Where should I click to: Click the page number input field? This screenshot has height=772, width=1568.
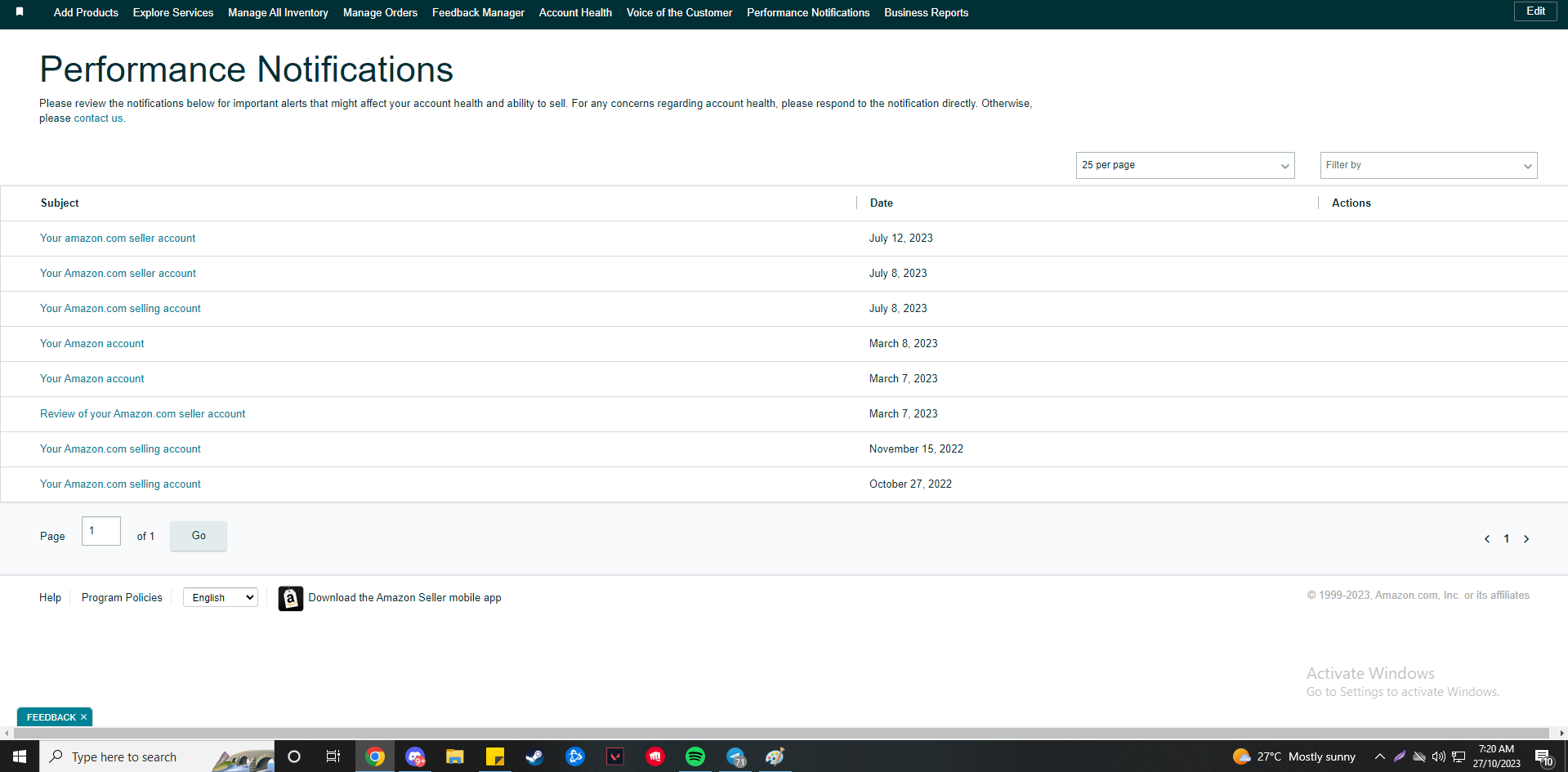click(101, 531)
